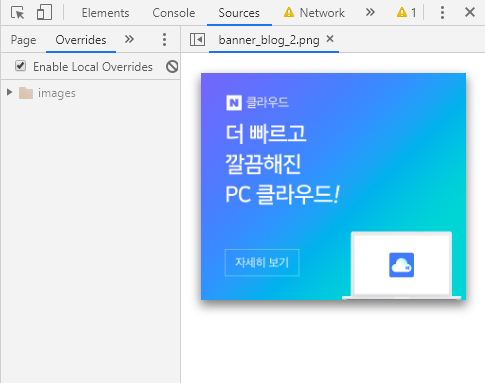485x383 pixels.
Task: Select the banner_blog_2.png file tab
Action: point(269,40)
